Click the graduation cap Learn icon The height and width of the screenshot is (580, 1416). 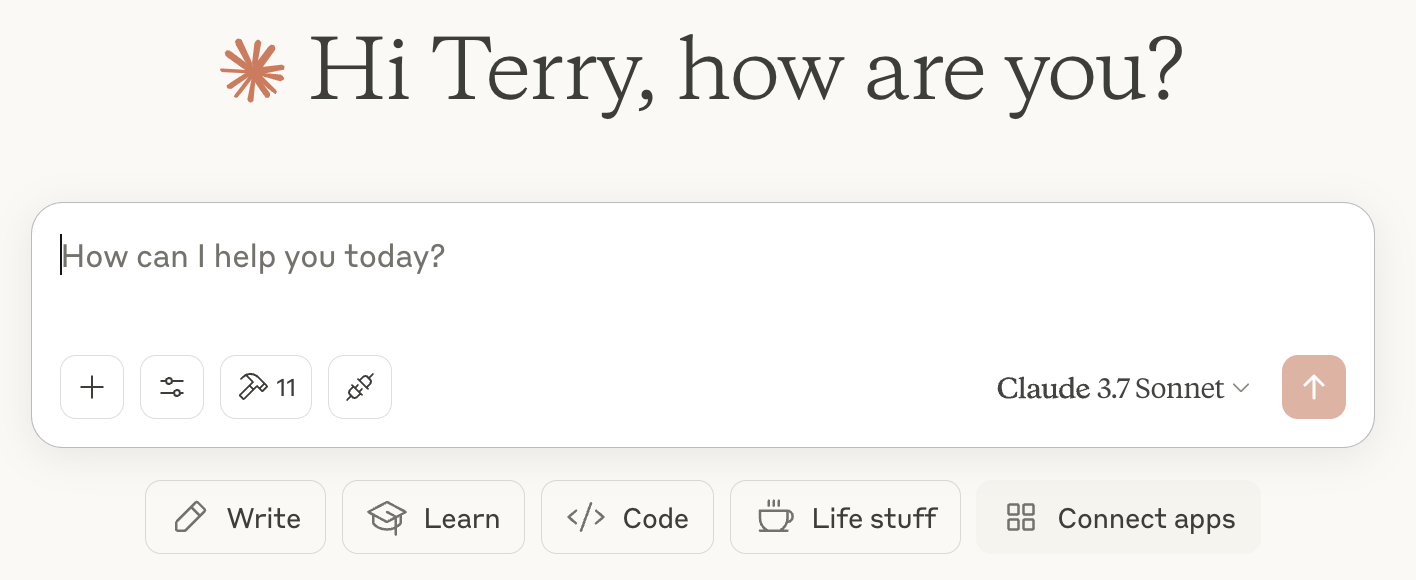pyautogui.click(x=387, y=517)
